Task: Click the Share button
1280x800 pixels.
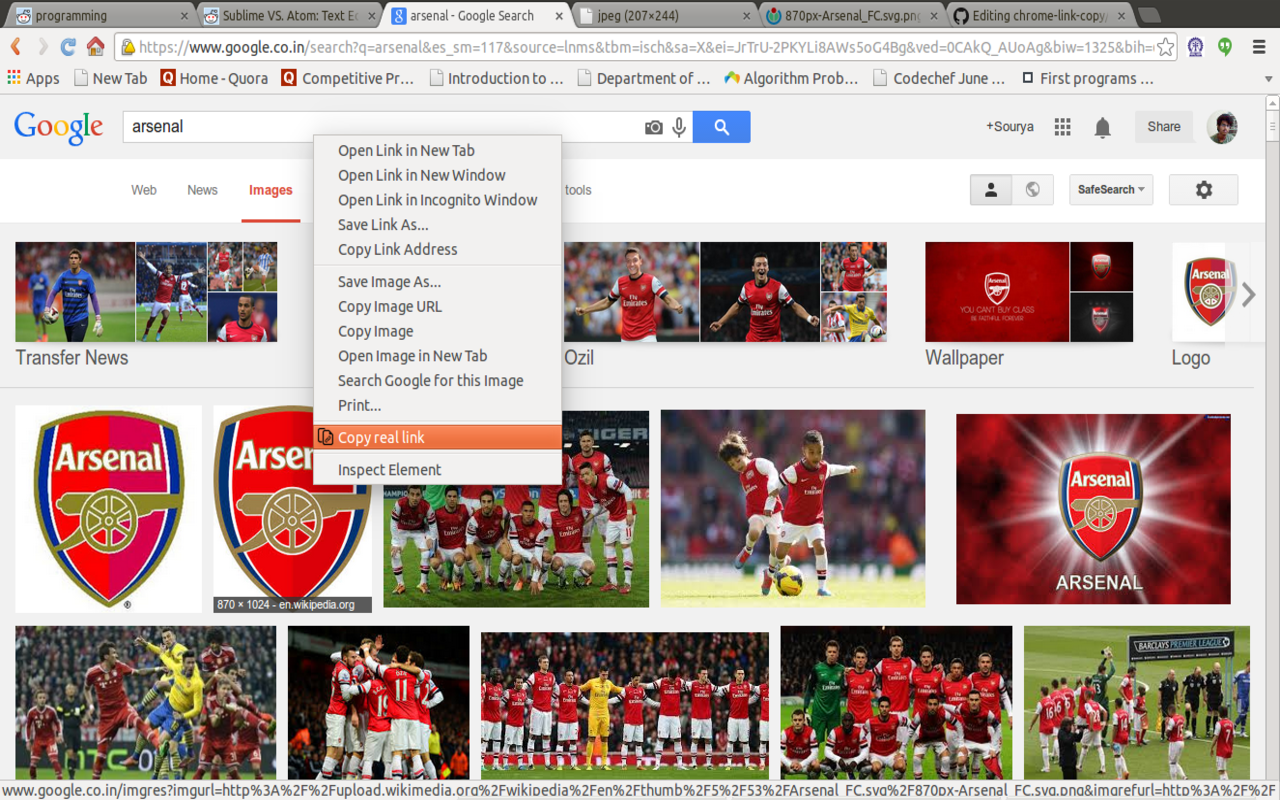Action: [x=1164, y=127]
